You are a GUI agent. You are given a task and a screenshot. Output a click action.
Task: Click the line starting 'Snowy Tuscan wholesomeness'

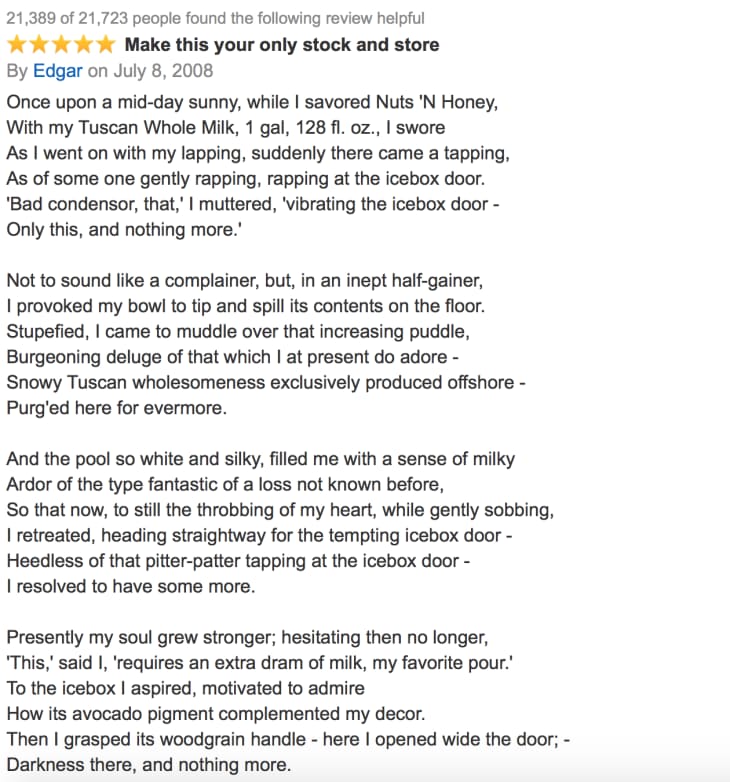click(x=265, y=382)
